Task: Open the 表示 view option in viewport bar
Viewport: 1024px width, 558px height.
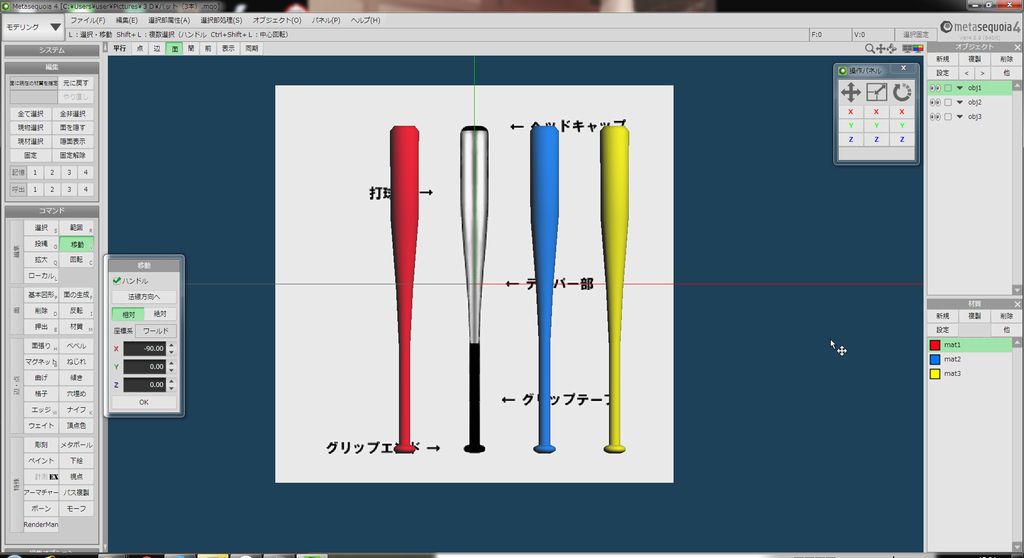Action: click(228, 48)
